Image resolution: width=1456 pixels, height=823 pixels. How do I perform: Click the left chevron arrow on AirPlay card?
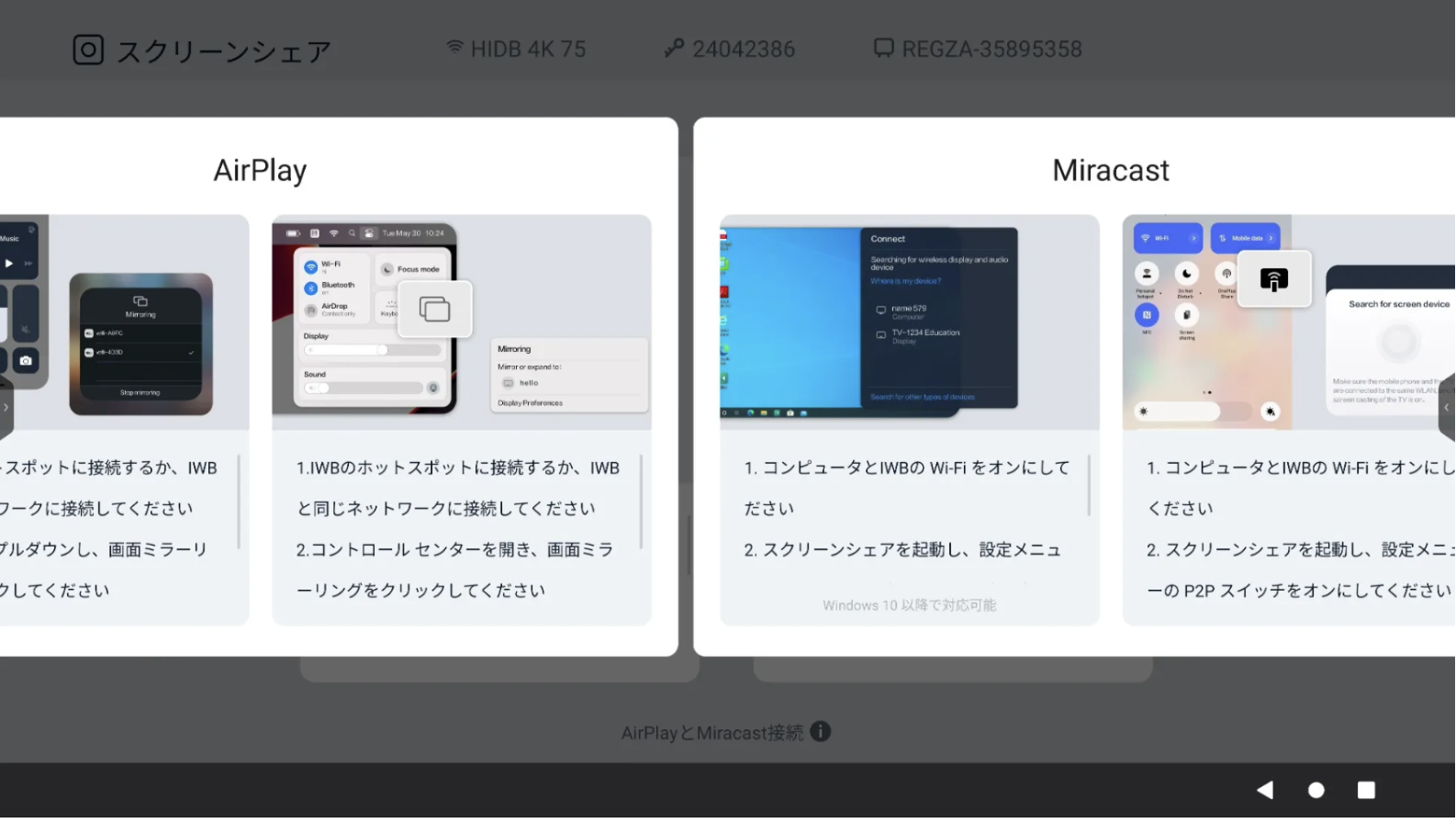click(x=6, y=407)
